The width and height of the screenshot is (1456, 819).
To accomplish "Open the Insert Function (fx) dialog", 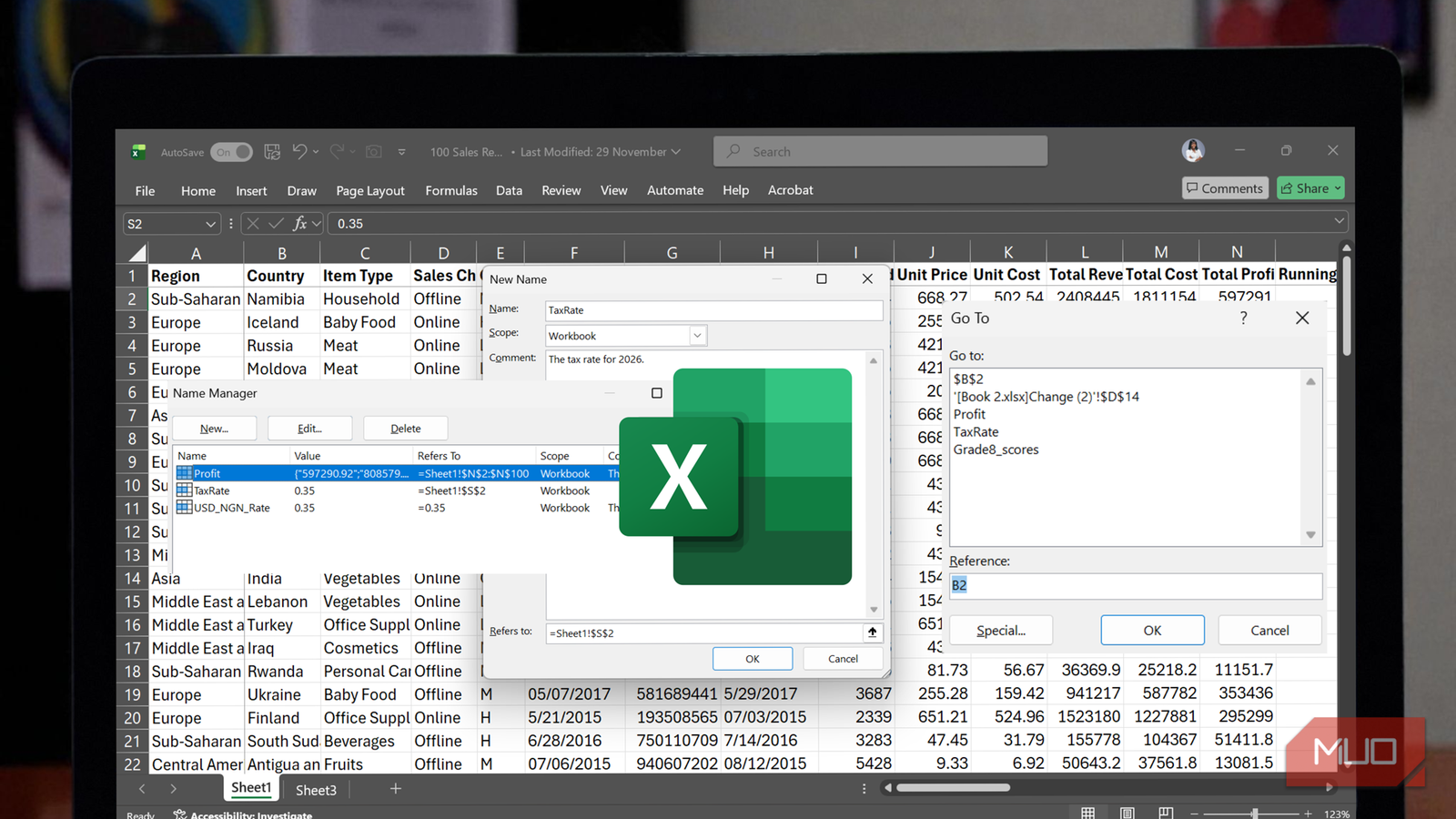I will pyautogui.click(x=300, y=223).
